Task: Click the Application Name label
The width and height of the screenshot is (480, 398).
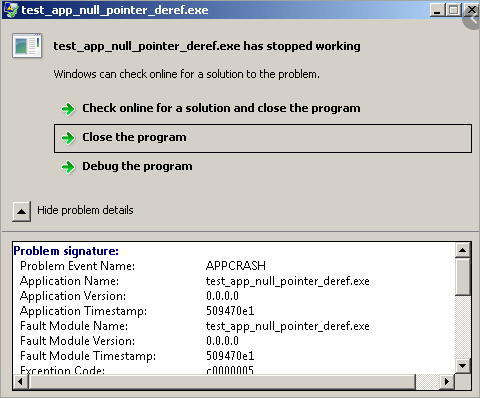Action: (x=69, y=281)
